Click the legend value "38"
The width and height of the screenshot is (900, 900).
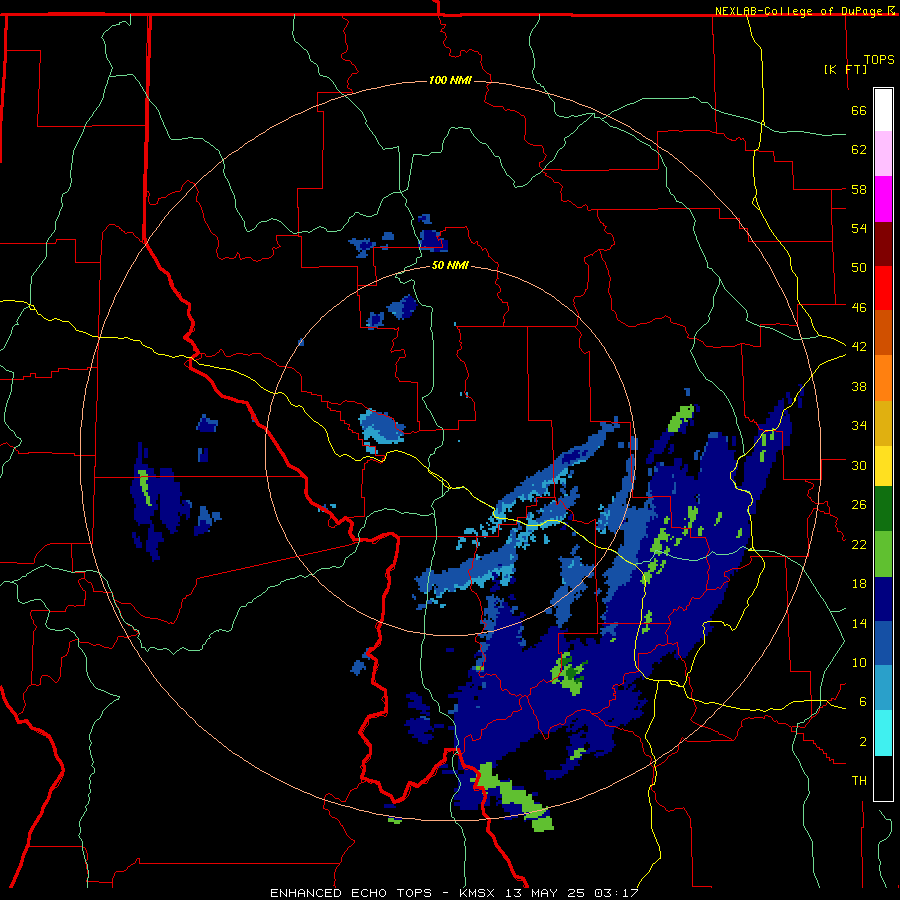click(859, 386)
